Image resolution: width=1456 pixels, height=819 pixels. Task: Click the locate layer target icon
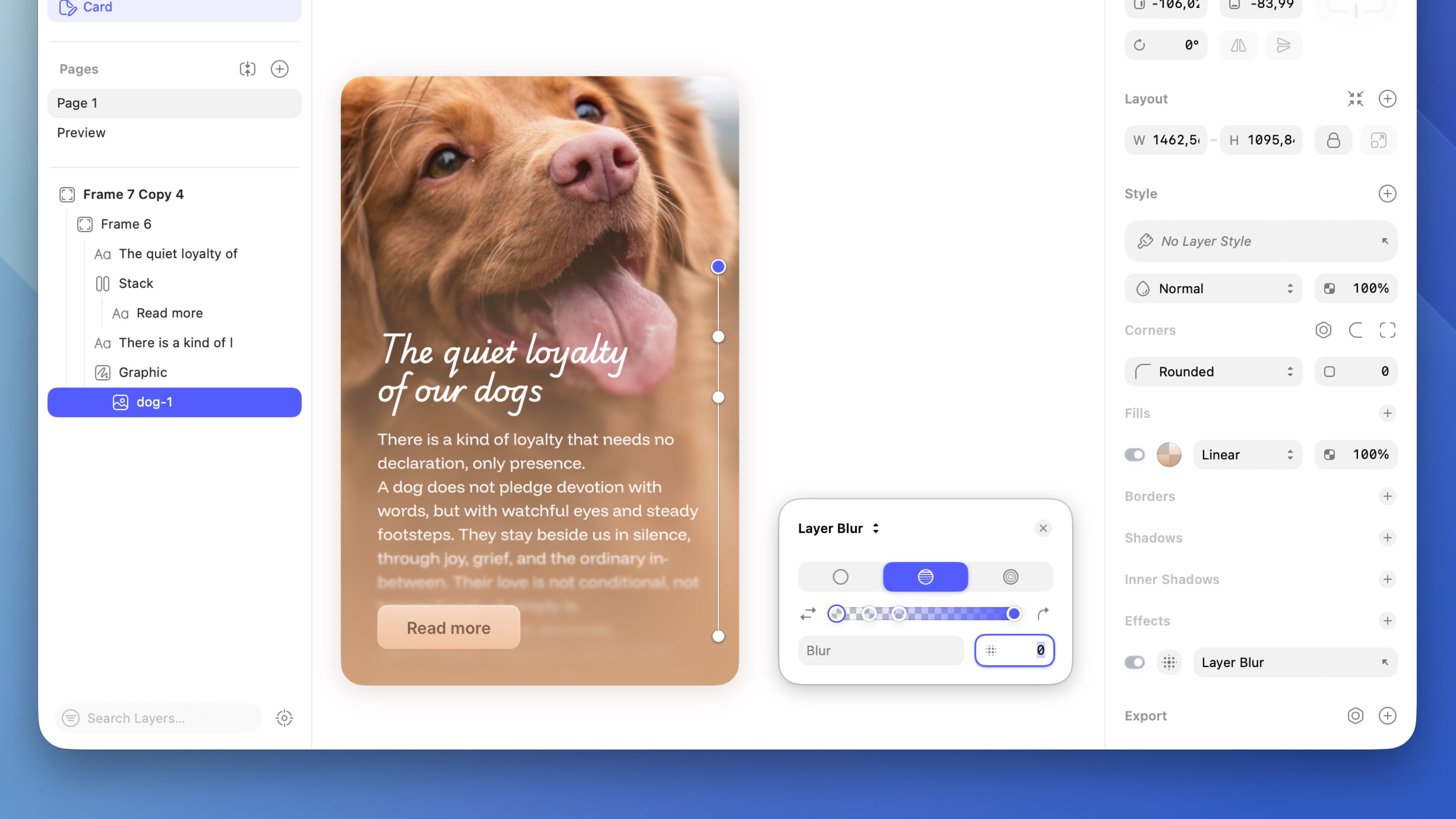(x=284, y=719)
